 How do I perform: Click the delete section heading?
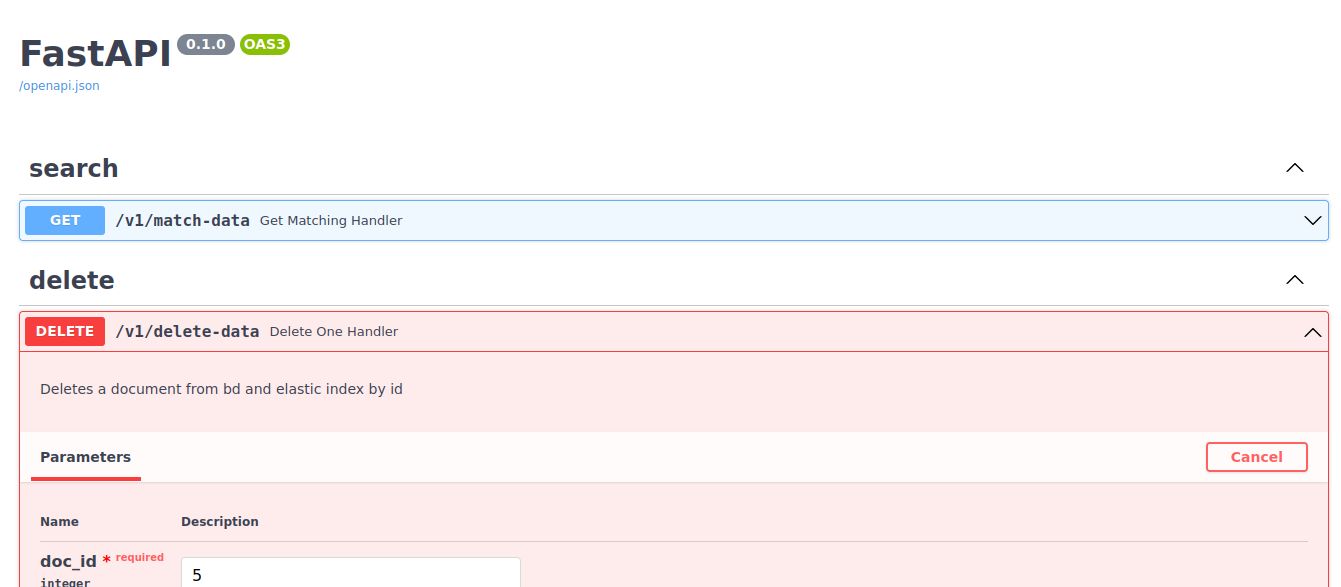pos(72,280)
